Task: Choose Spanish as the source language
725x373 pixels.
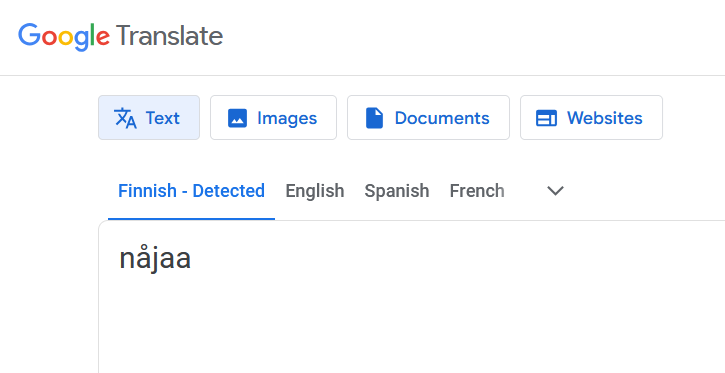Action: [x=397, y=191]
